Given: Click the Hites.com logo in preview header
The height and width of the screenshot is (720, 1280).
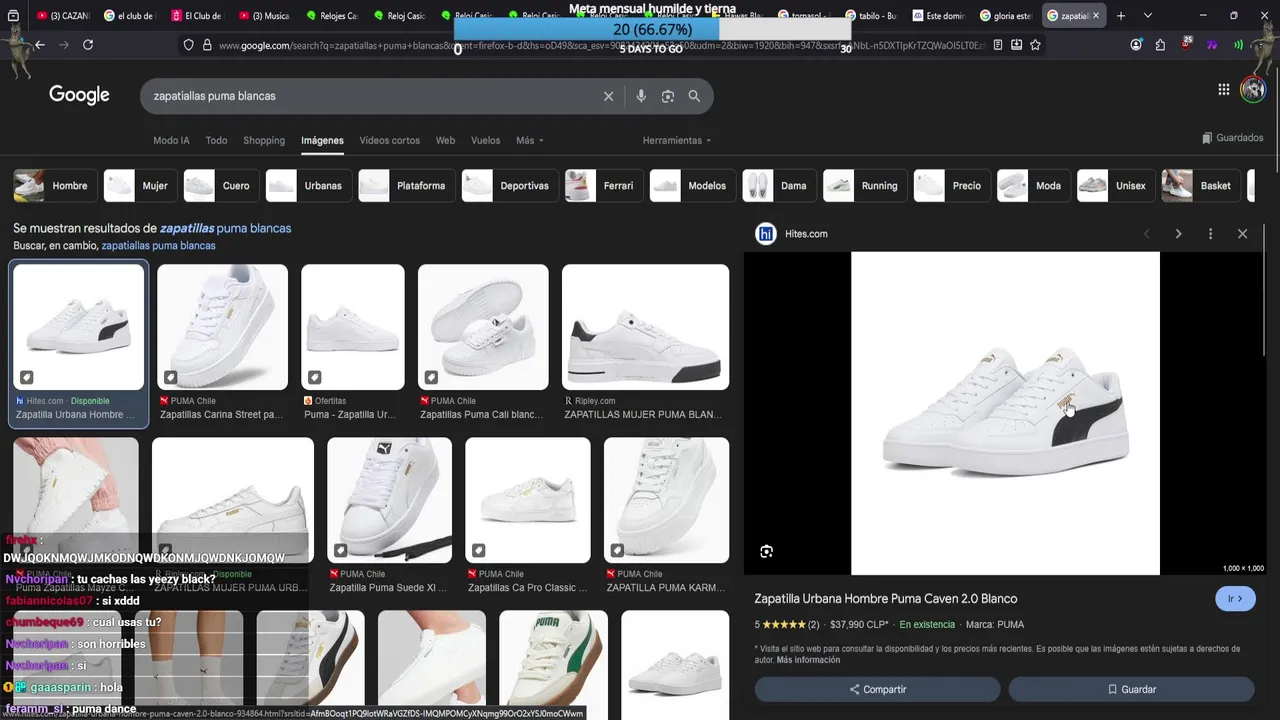Looking at the screenshot, I should [765, 234].
